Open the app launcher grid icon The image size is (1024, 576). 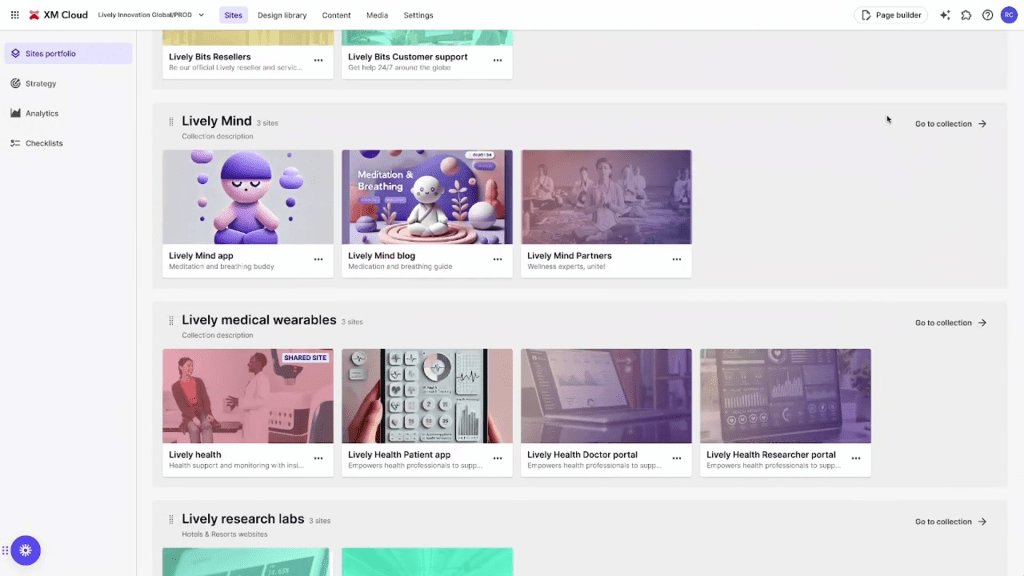[15, 15]
